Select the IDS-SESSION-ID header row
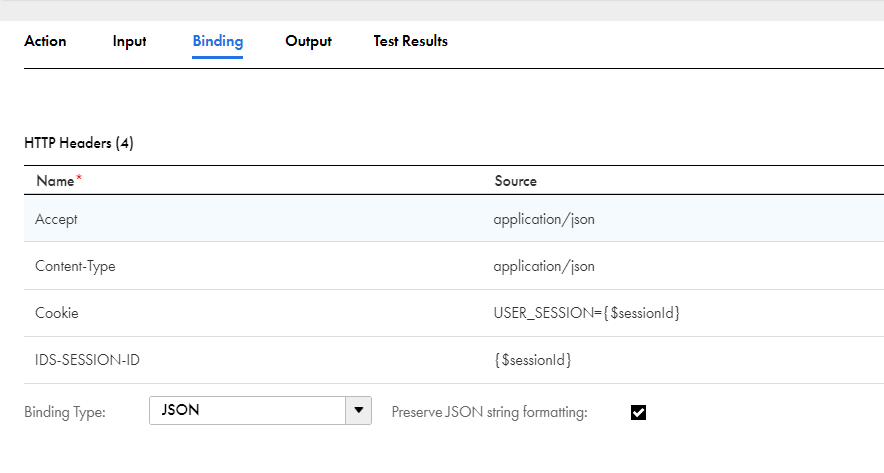 454,360
